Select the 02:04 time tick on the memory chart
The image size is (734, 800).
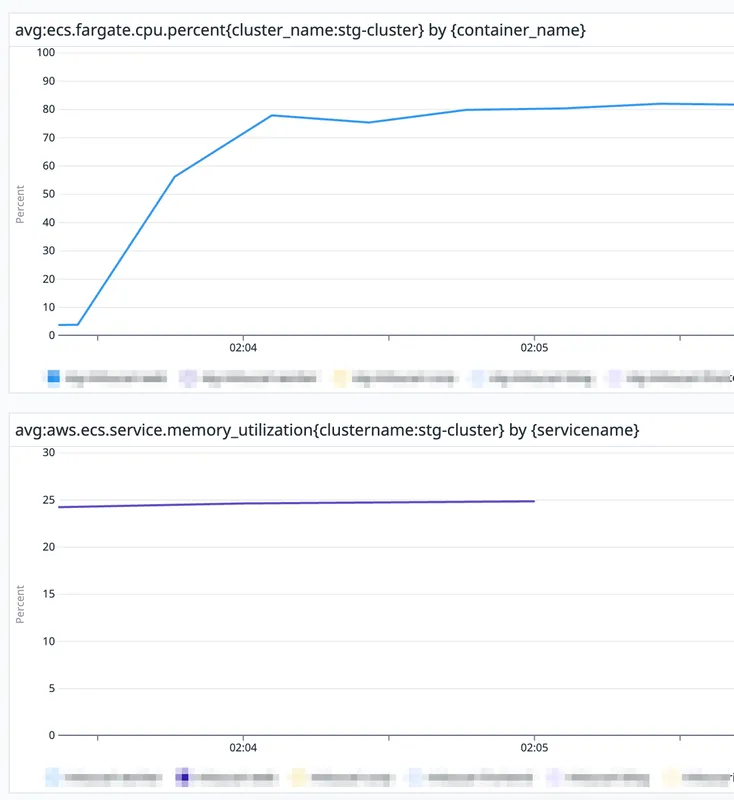[x=243, y=748]
